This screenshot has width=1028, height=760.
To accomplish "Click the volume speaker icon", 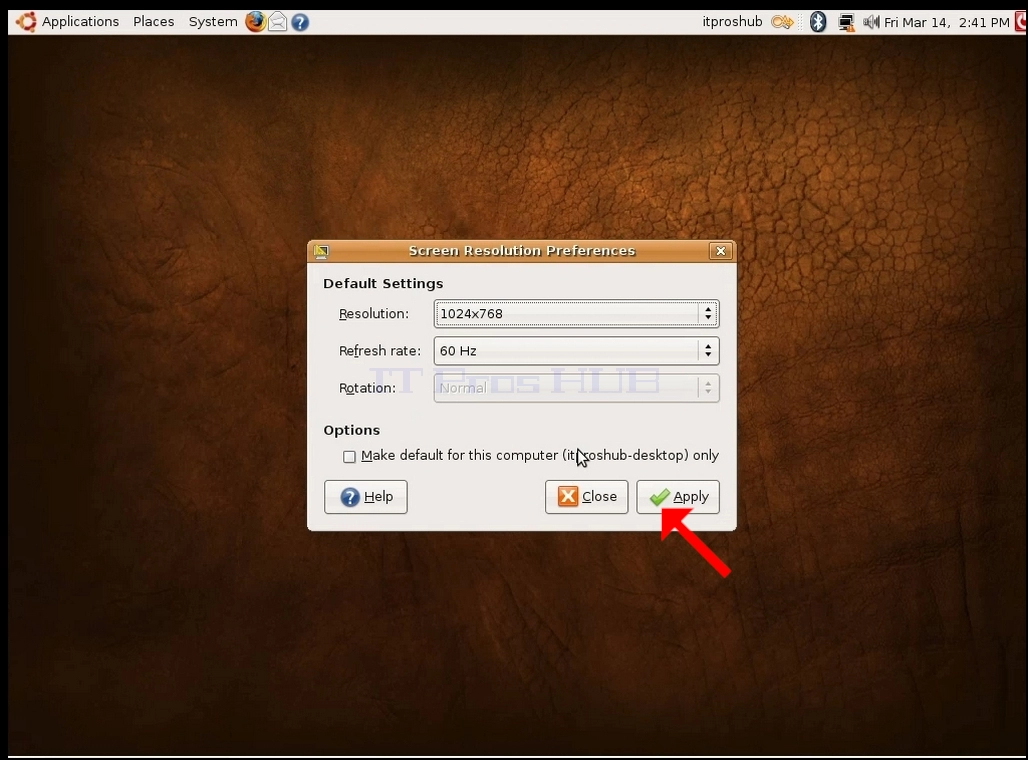I will click(x=871, y=22).
